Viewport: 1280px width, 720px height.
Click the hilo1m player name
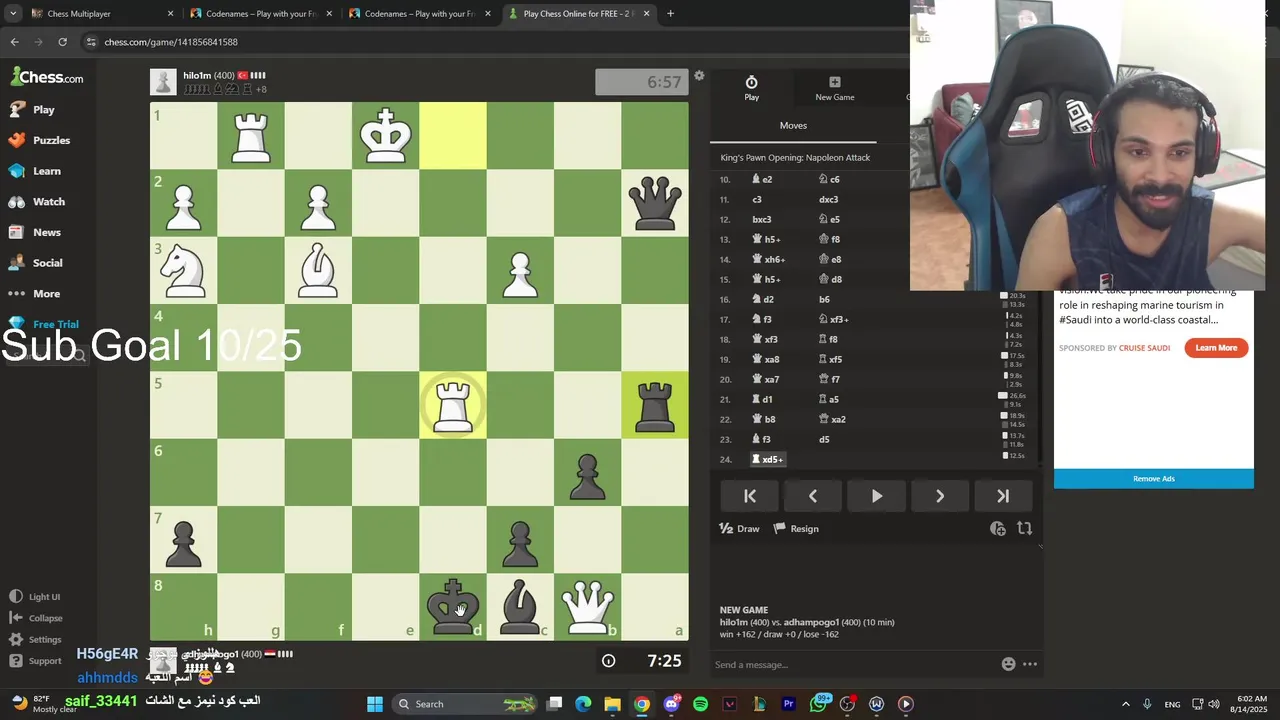point(197,76)
